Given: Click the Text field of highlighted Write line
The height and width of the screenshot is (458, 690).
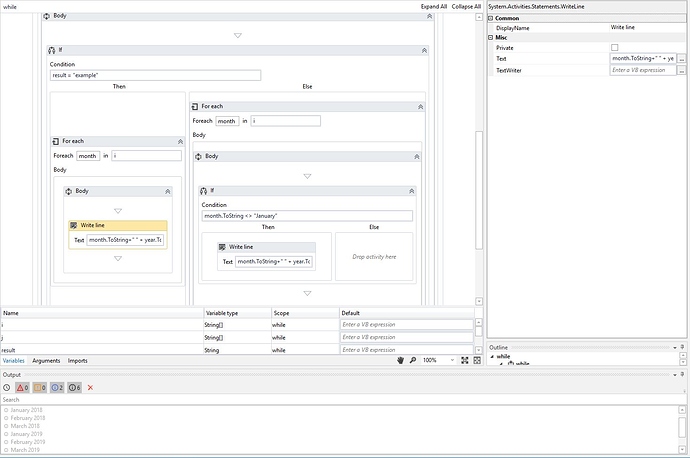Looking at the screenshot, I should click(125, 240).
